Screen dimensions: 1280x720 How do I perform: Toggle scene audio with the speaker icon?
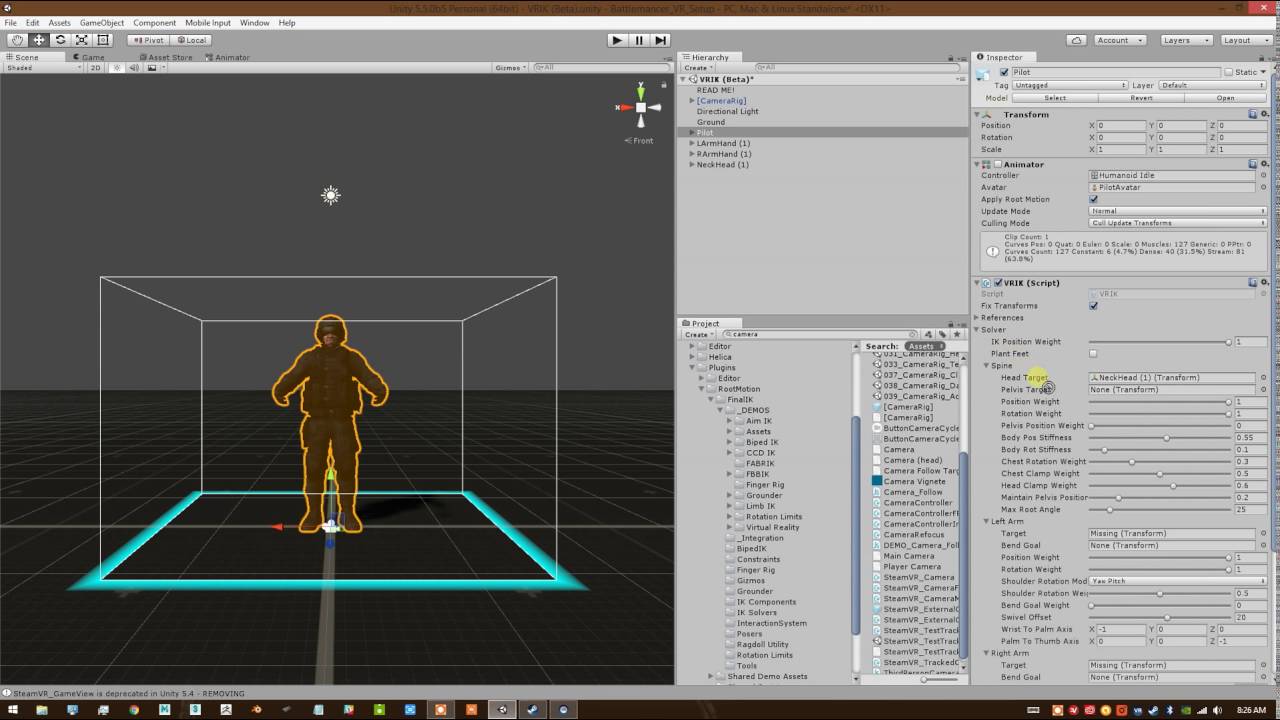coord(135,68)
